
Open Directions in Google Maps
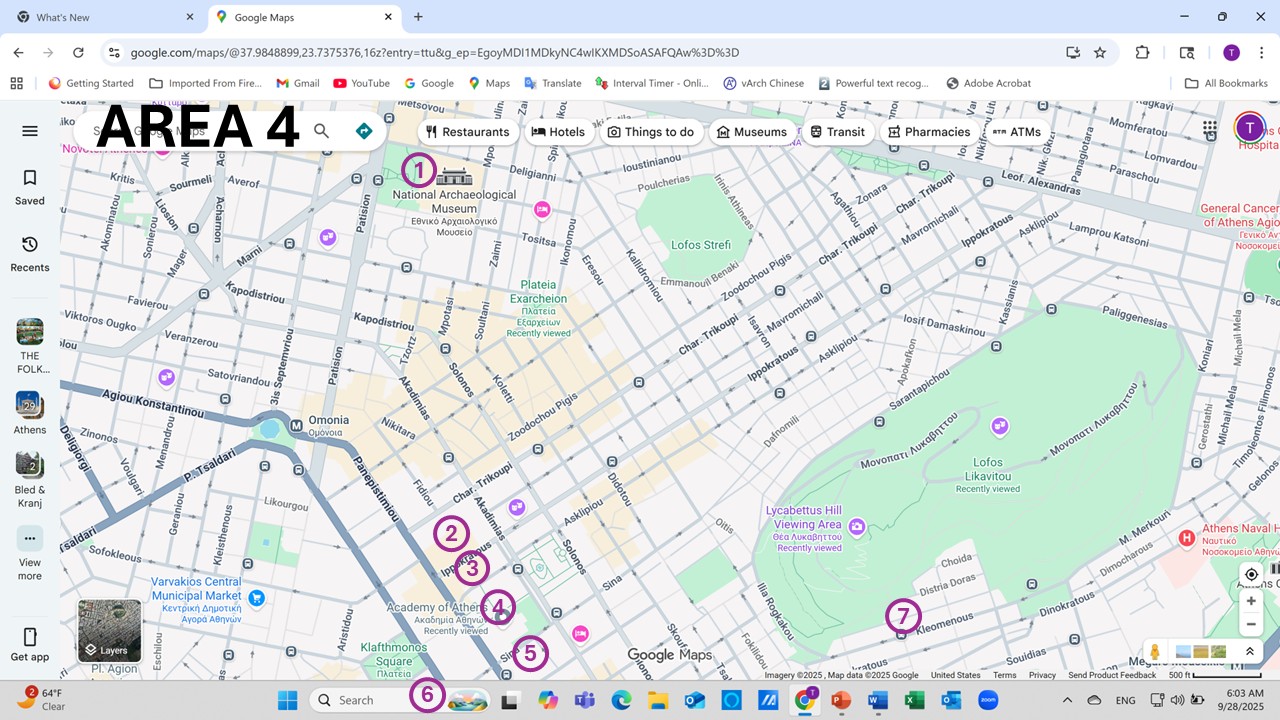tap(364, 131)
